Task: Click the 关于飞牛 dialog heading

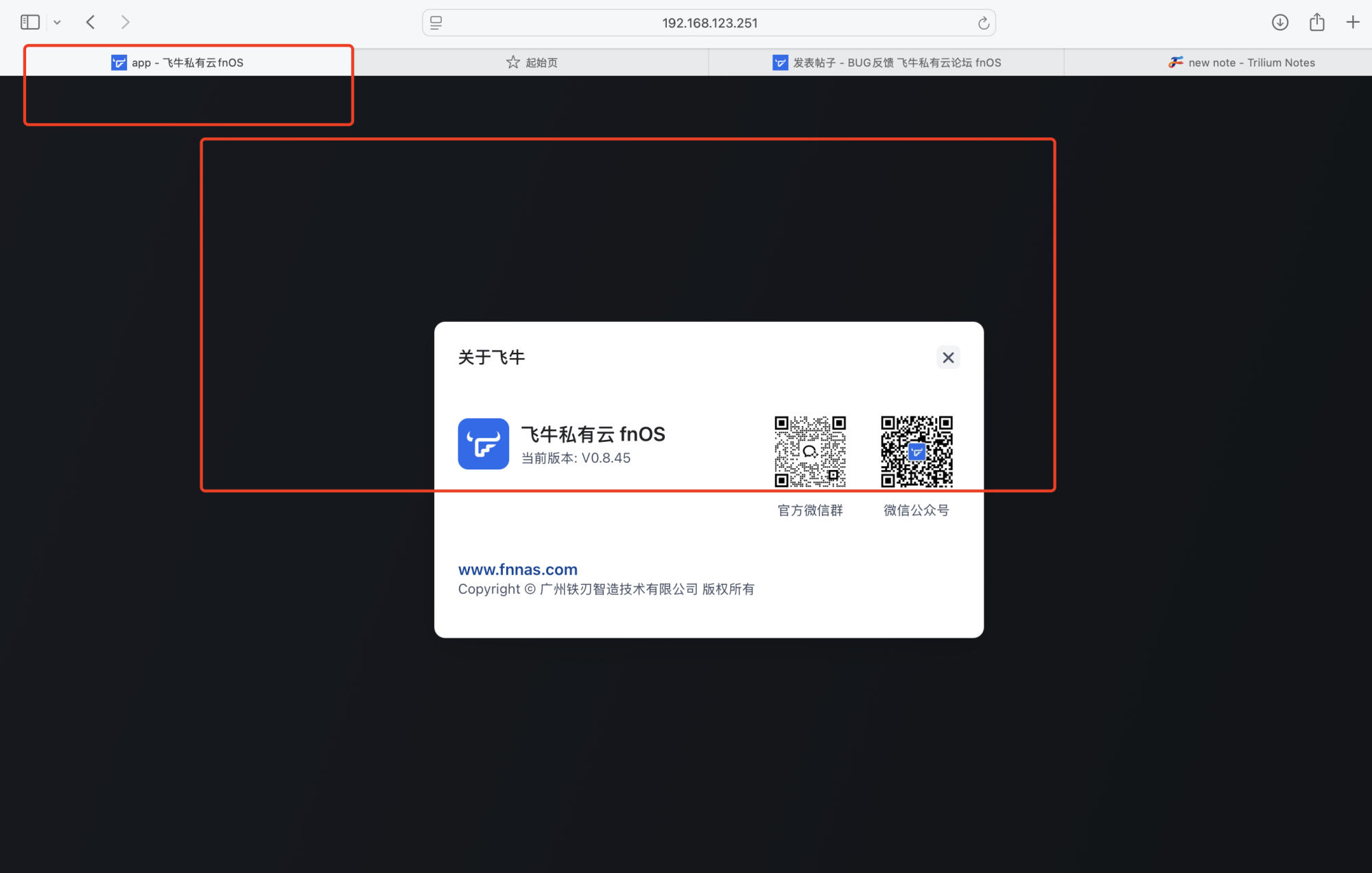Action: 491,358
